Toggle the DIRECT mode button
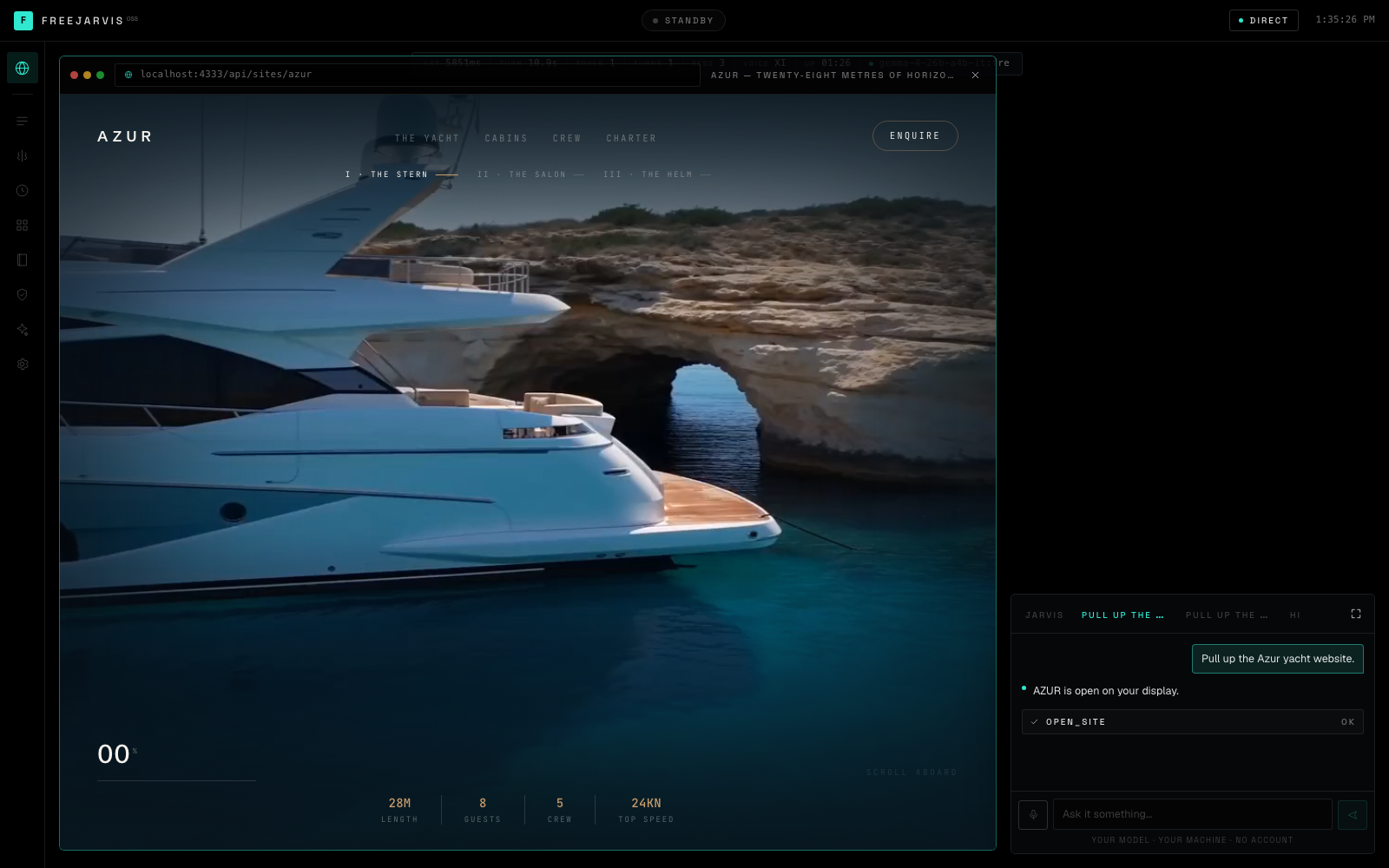Viewport: 1389px width, 868px height. (1264, 20)
